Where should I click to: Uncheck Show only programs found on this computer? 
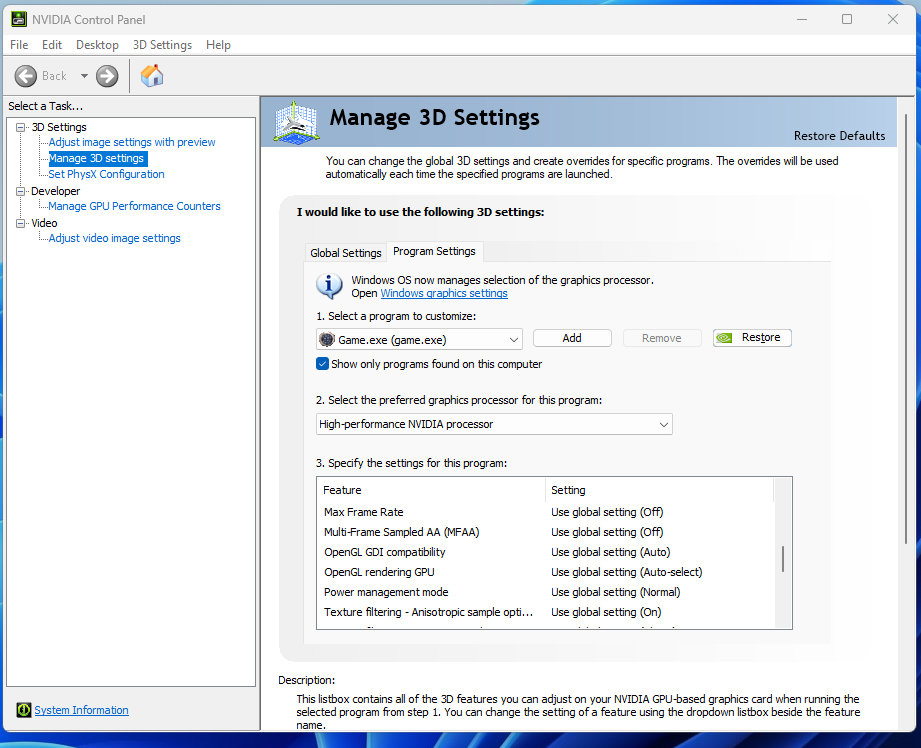click(x=322, y=364)
